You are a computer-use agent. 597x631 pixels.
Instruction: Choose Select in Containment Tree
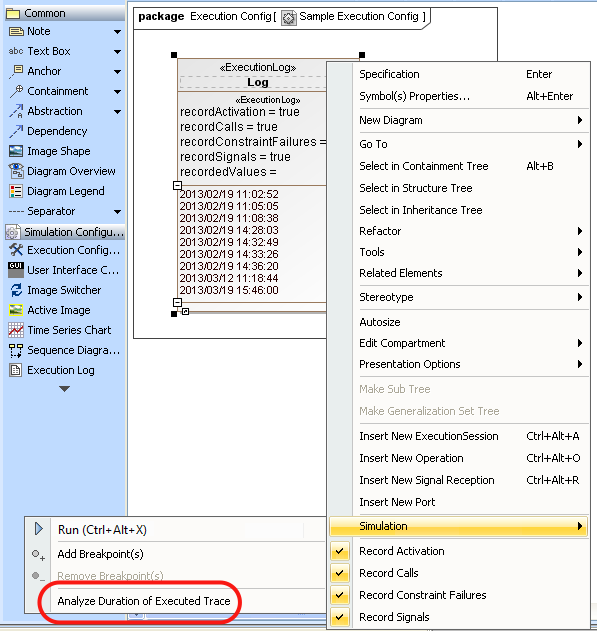click(459, 166)
